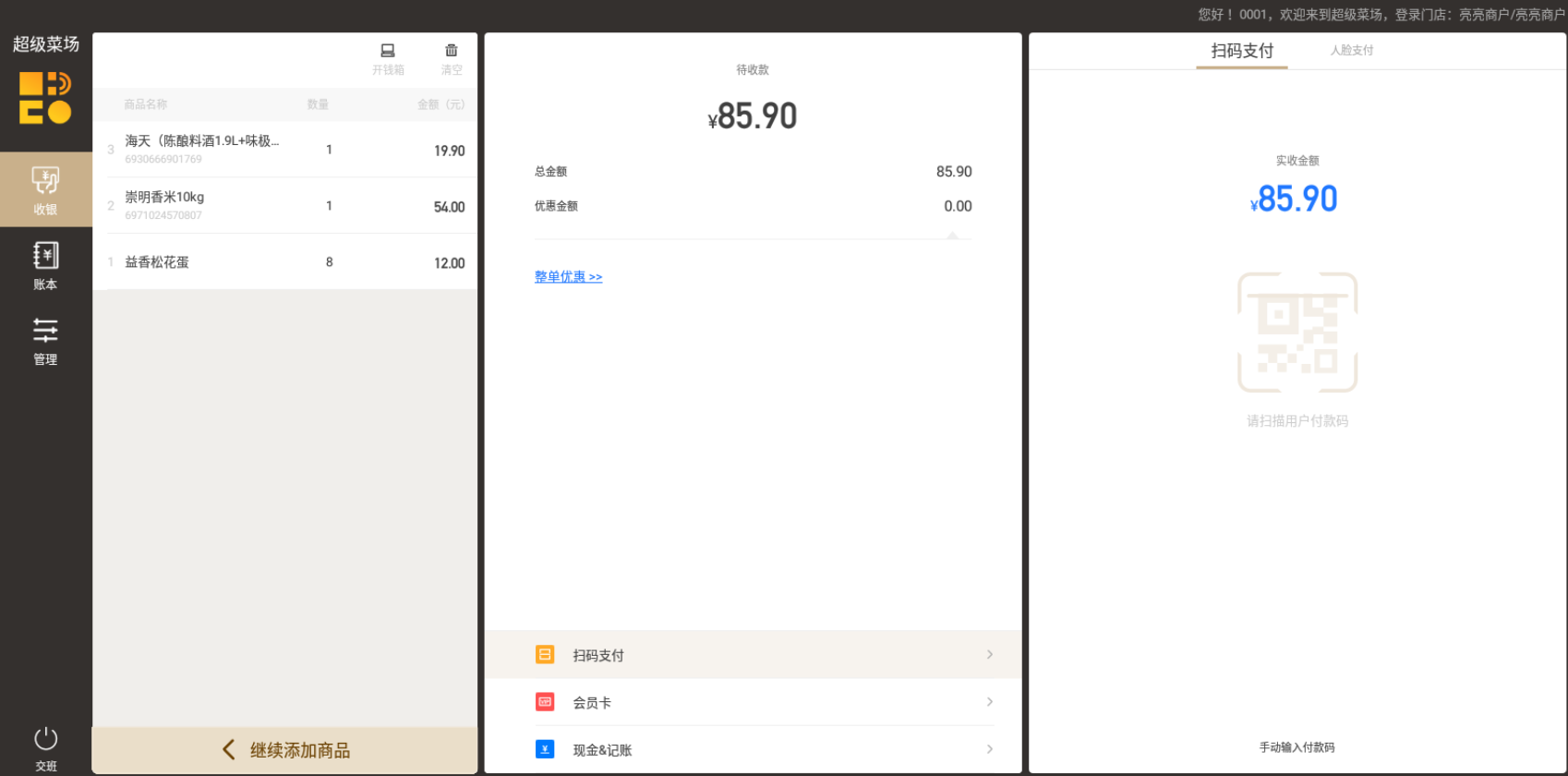
Task: Click 请扫描用户付款码 hint text
Action: pos(1297,420)
